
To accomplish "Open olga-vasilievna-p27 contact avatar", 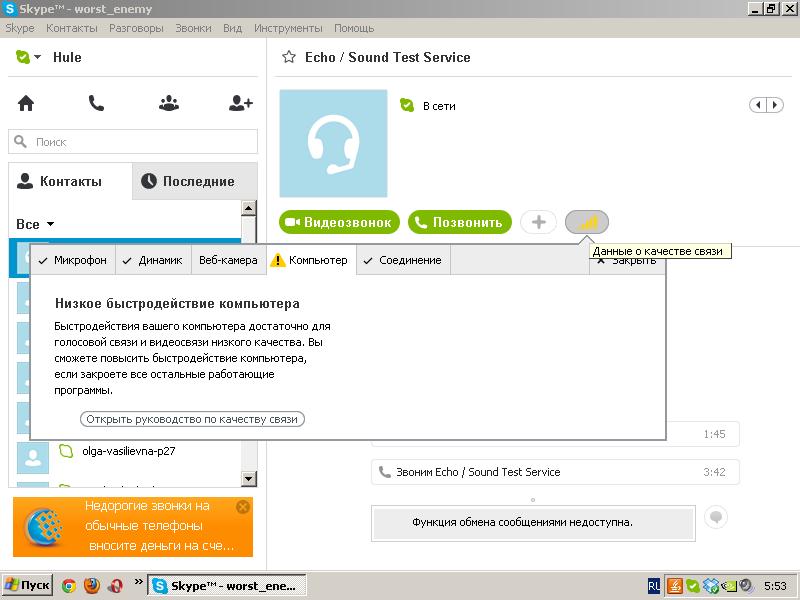I will tap(33, 458).
